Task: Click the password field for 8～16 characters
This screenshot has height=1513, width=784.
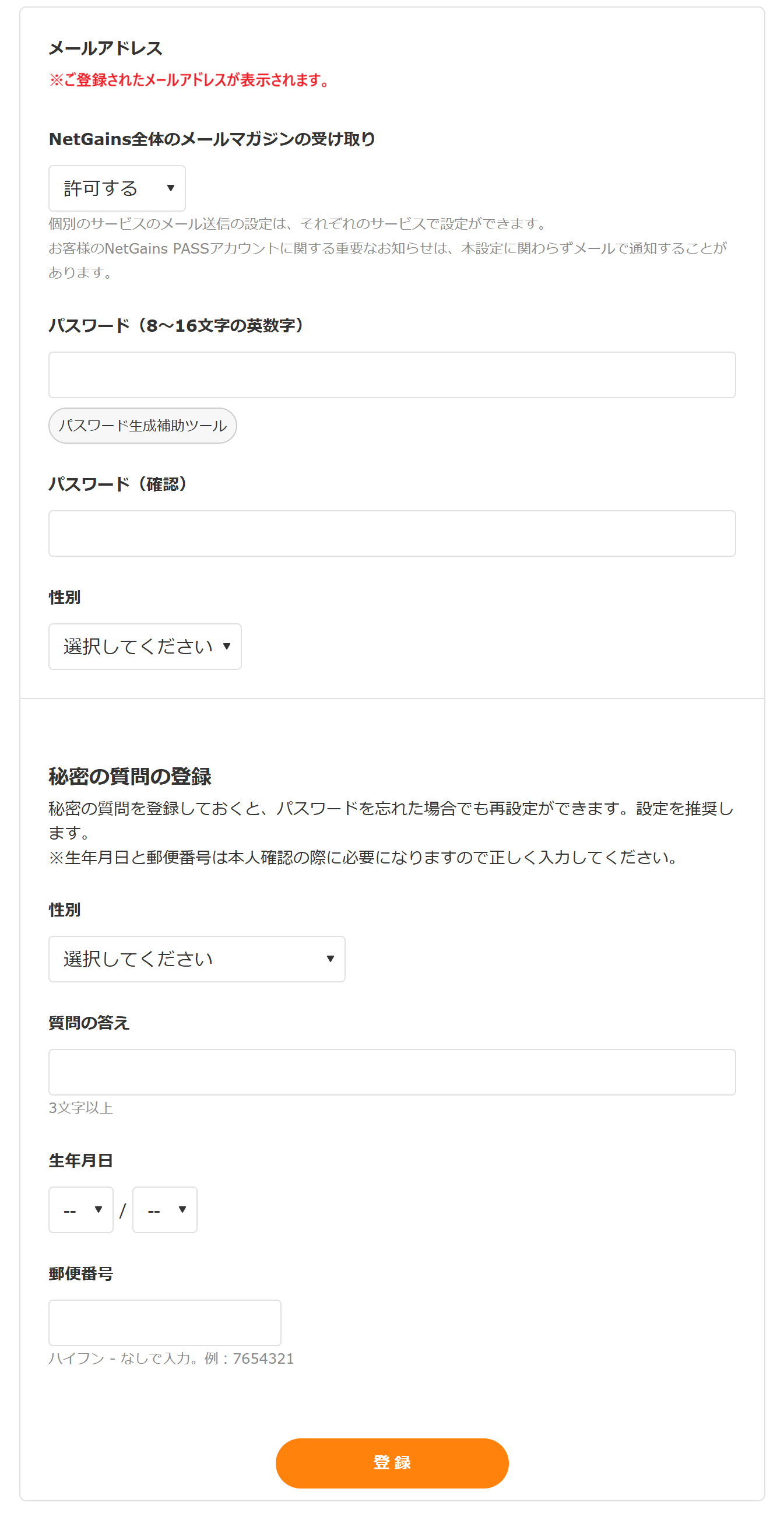Action: (x=392, y=375)
